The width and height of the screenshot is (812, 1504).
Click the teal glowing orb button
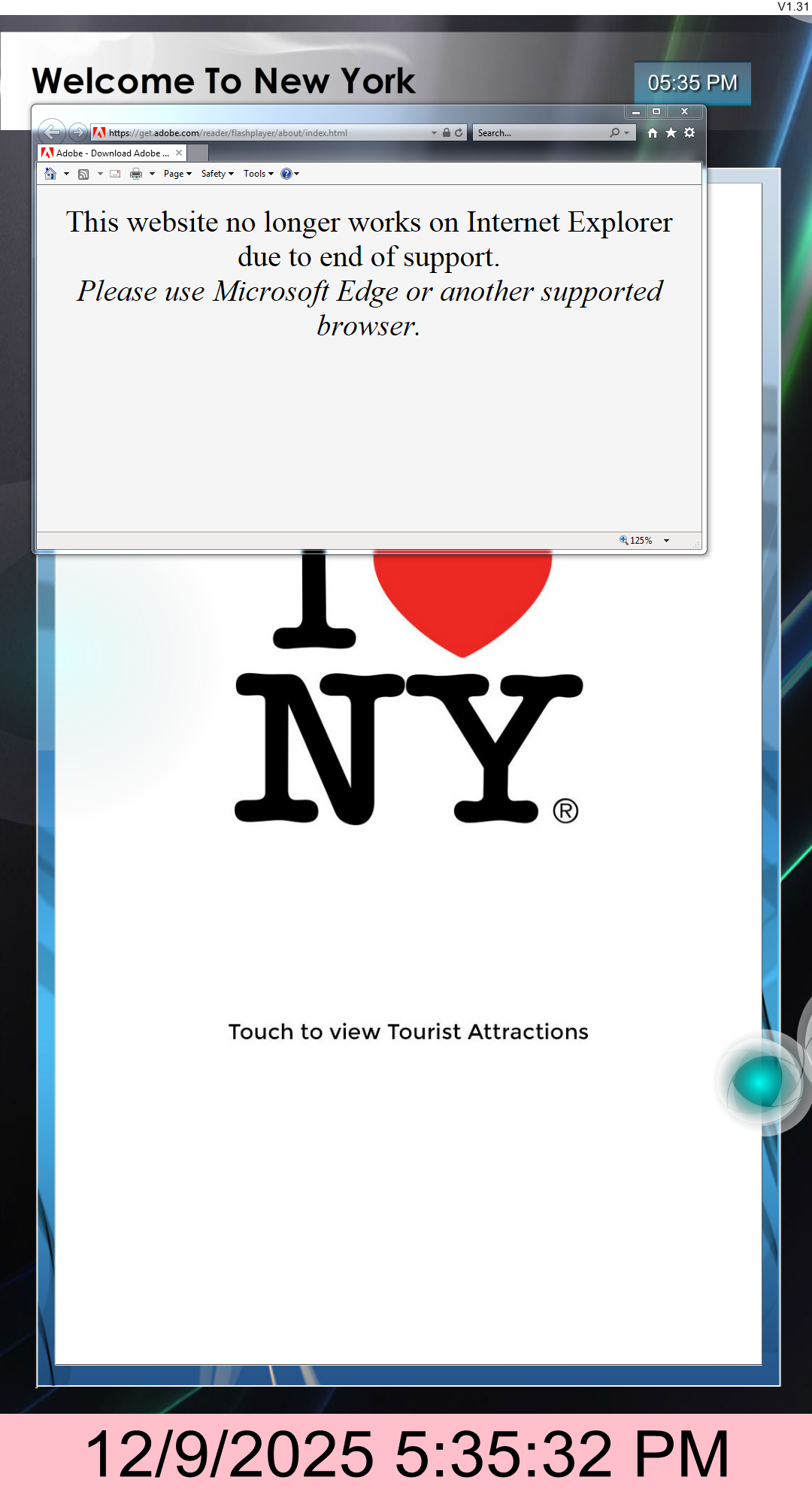pos(759,1081)
